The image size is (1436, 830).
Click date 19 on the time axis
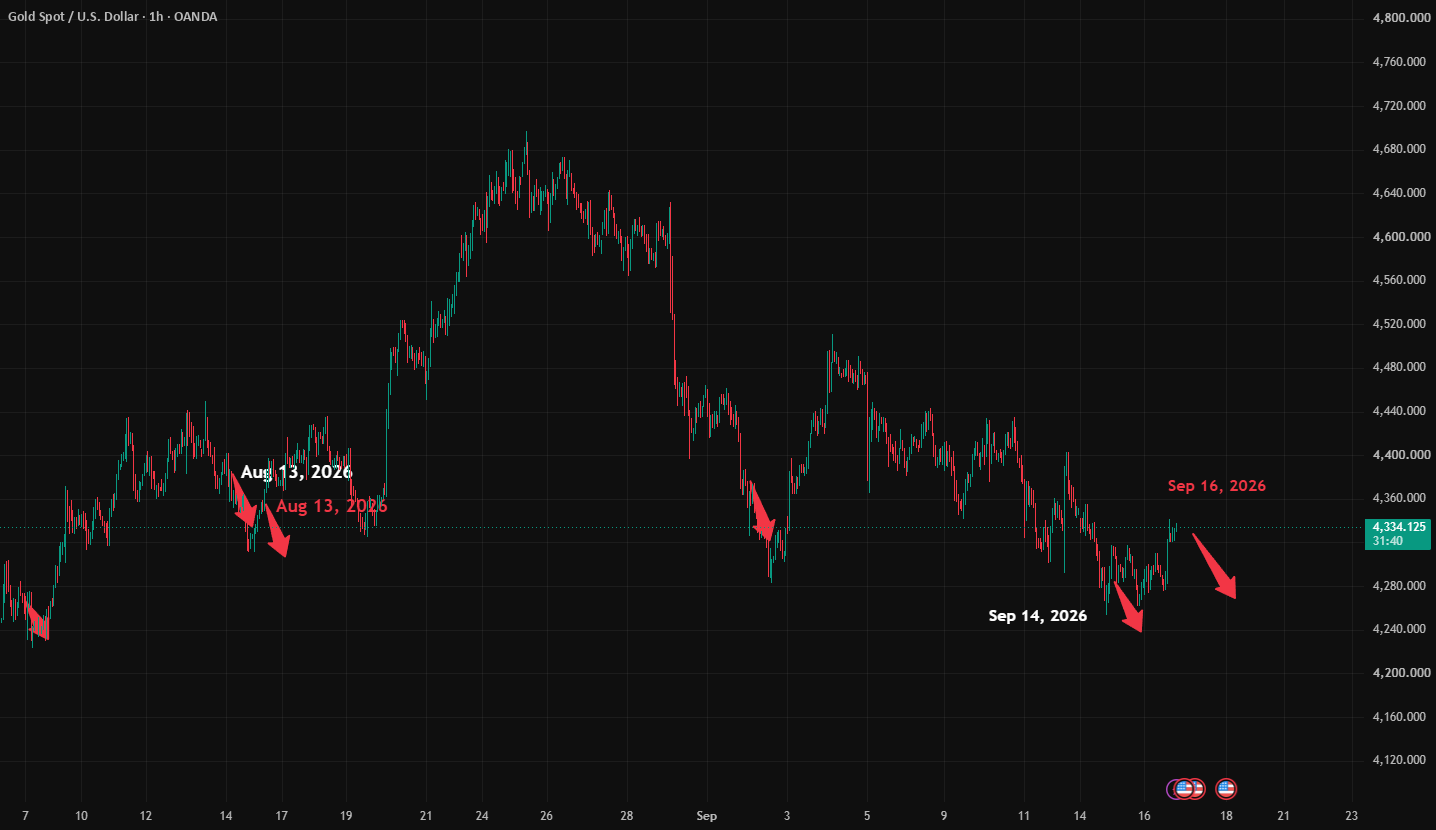[346, 815]
